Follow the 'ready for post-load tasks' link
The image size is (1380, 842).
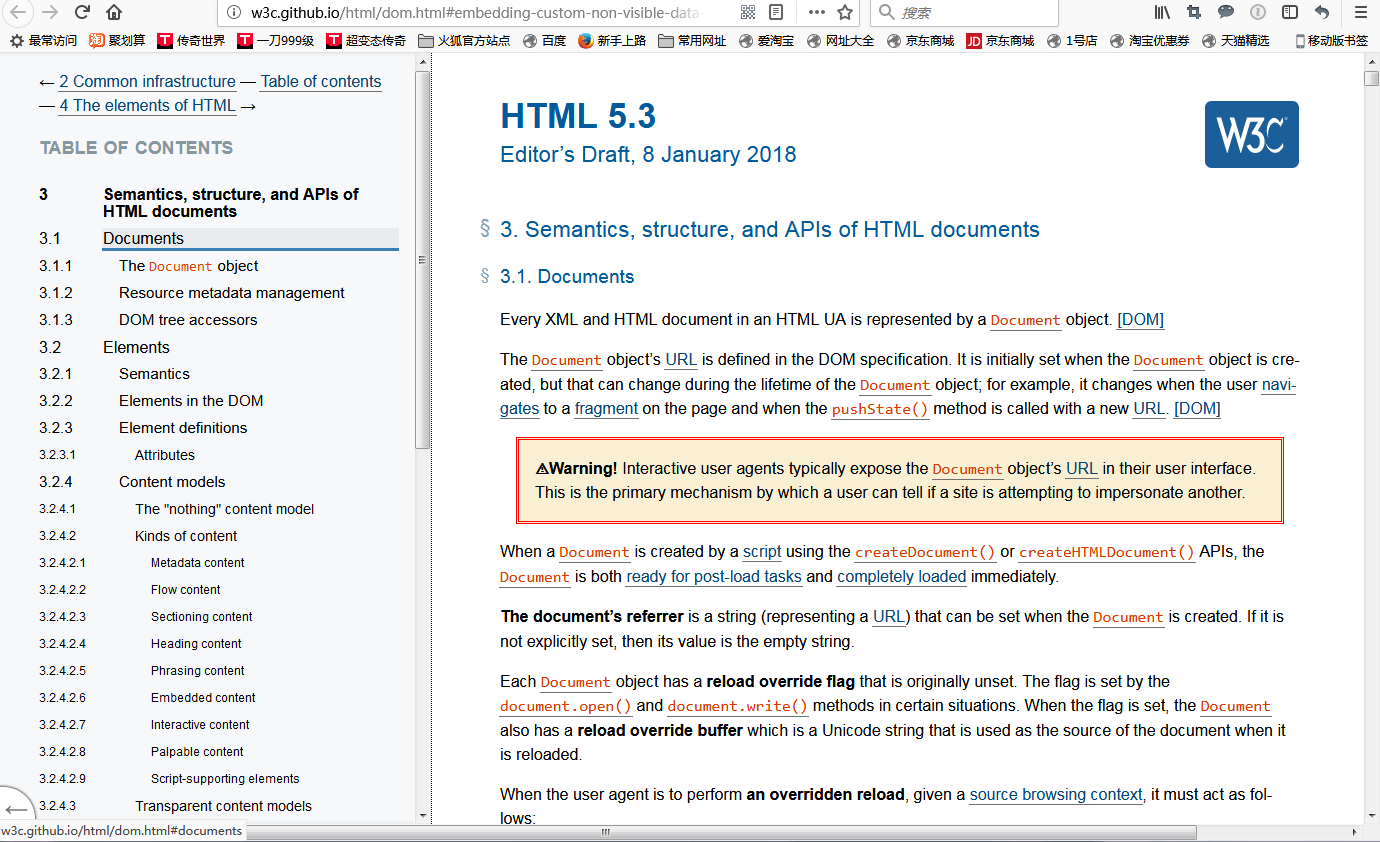click(714, 577)
